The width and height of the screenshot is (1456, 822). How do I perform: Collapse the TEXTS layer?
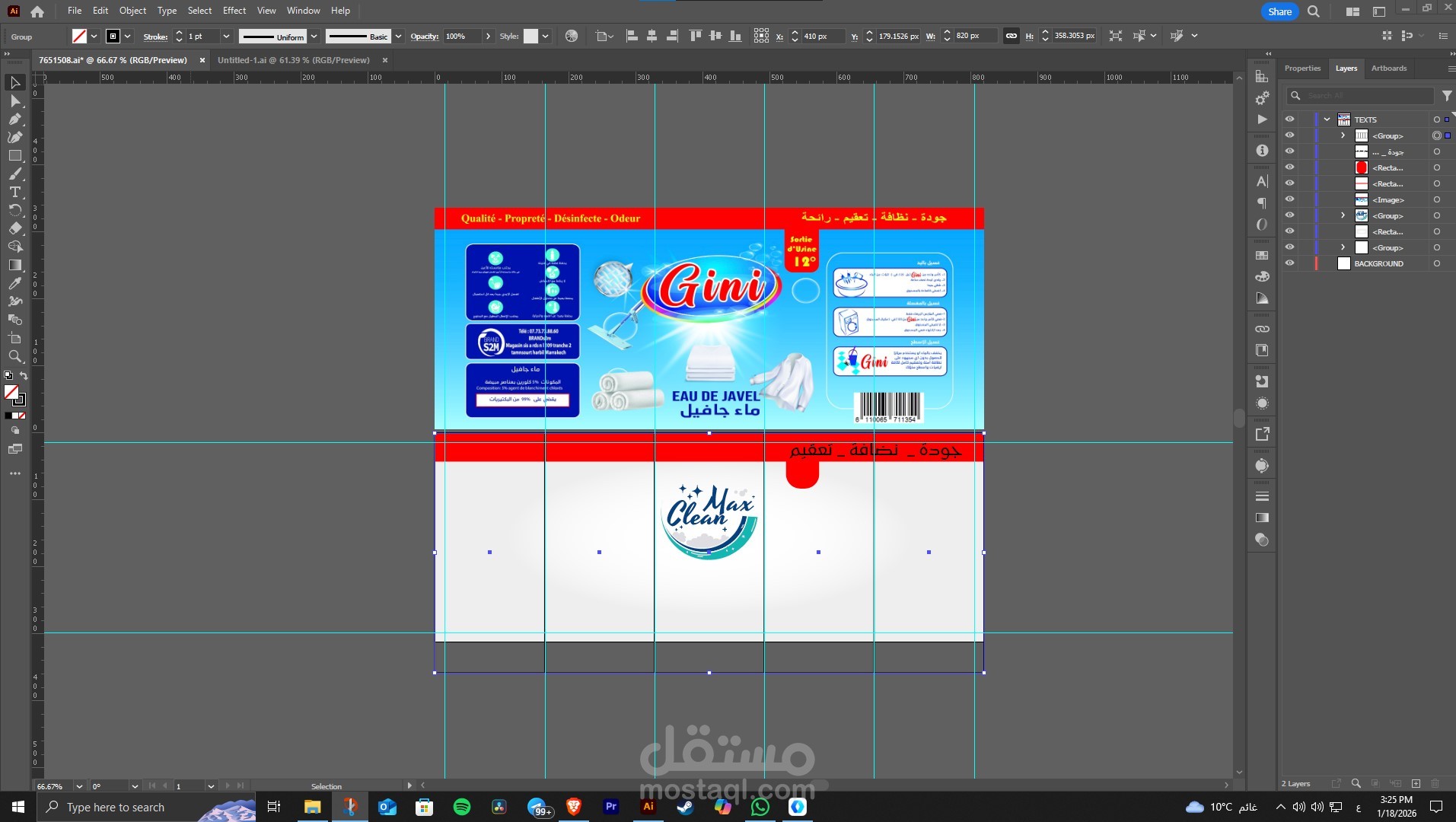coord(1327,119)
